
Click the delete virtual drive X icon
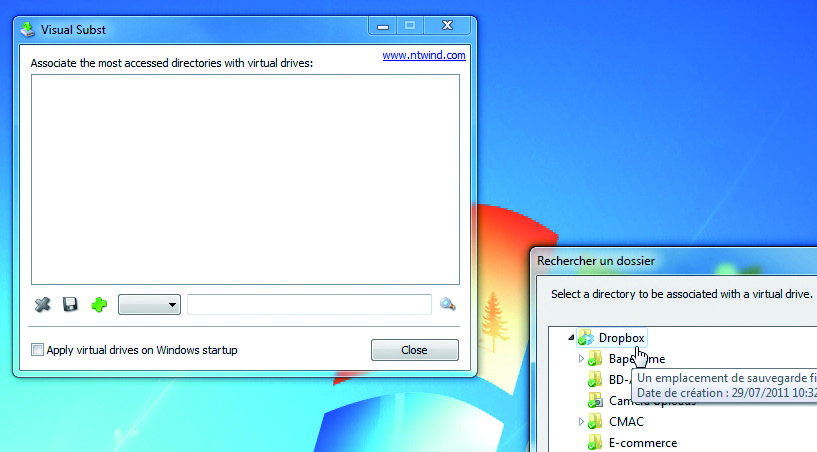click(42, 304)
